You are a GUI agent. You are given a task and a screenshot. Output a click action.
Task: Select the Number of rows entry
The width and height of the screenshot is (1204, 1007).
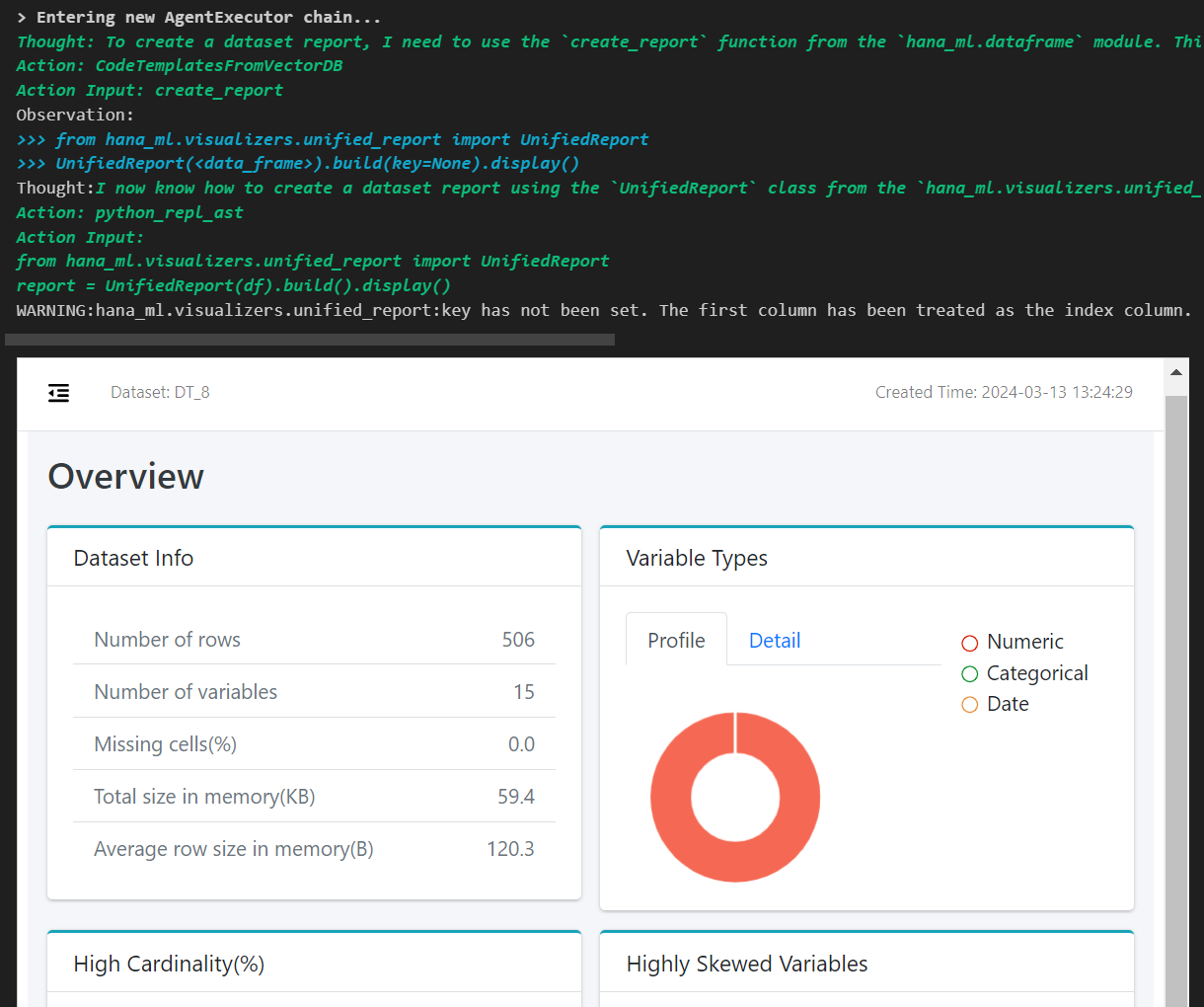point(314,639)
